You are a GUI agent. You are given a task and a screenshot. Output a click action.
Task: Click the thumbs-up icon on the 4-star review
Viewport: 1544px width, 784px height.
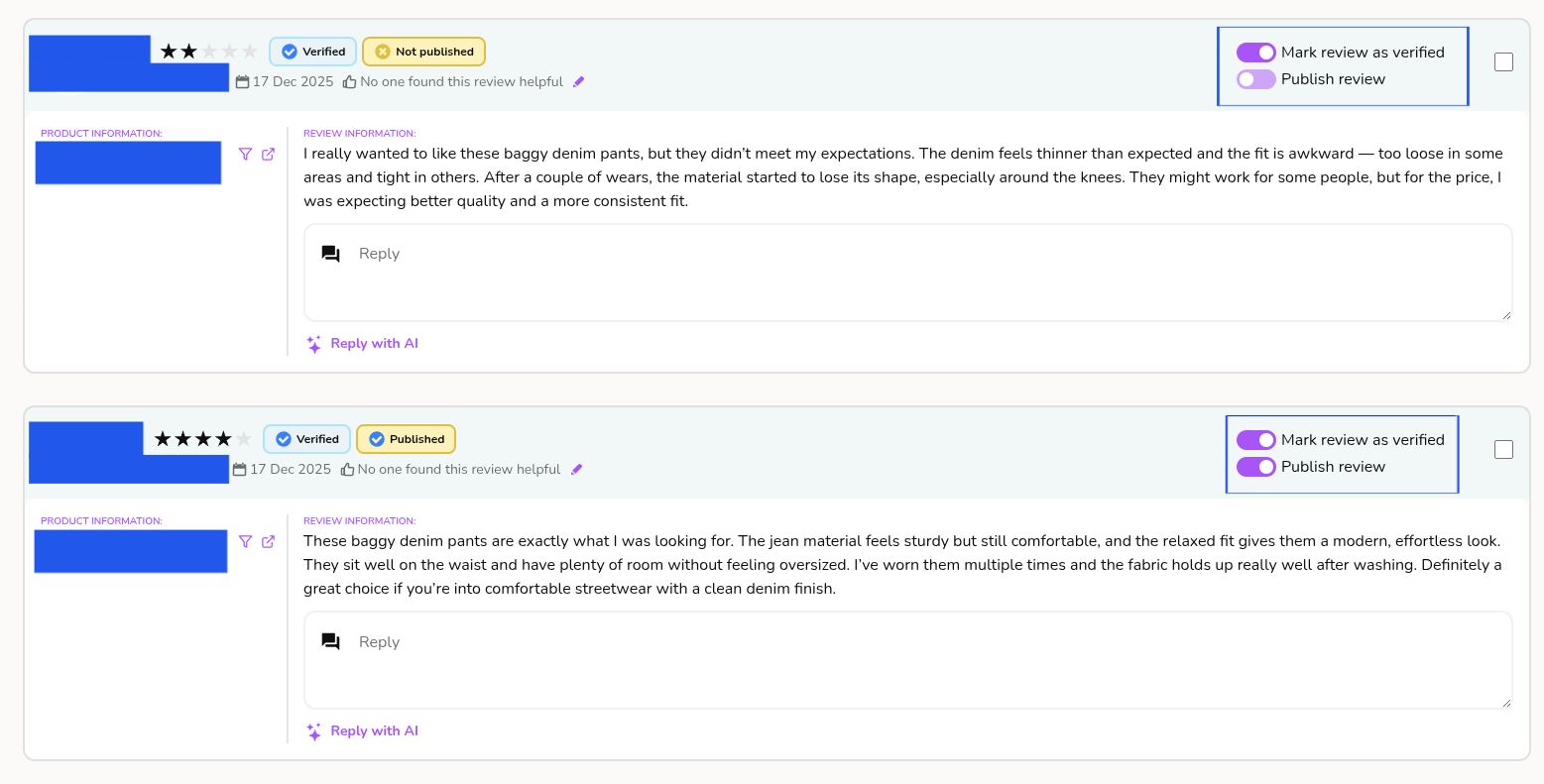point(347,470)
